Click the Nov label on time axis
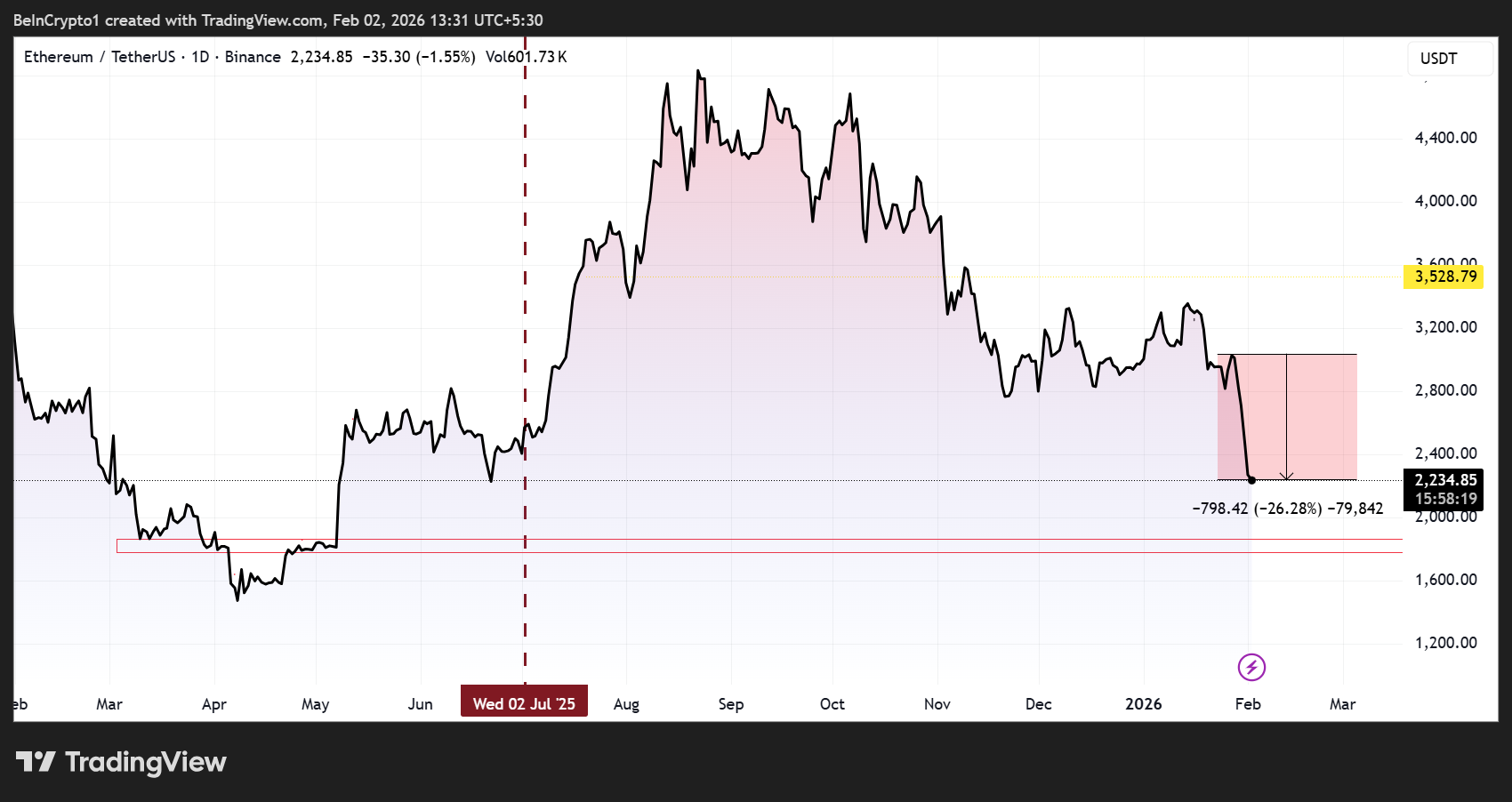The width and height of the screenshot is (1512, 802). tap(937, 704)
